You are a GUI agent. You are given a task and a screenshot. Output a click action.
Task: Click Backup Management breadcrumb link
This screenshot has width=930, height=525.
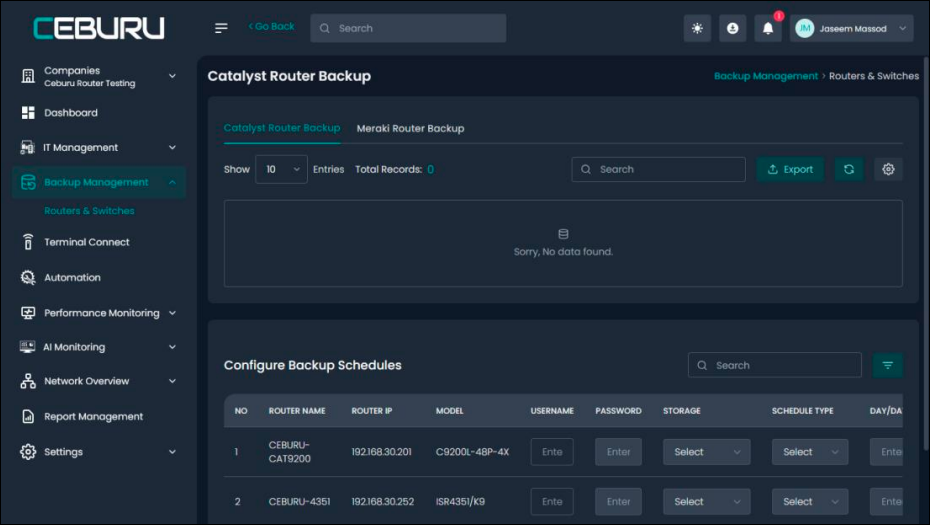pyautogui.click(x=766, y=76)
